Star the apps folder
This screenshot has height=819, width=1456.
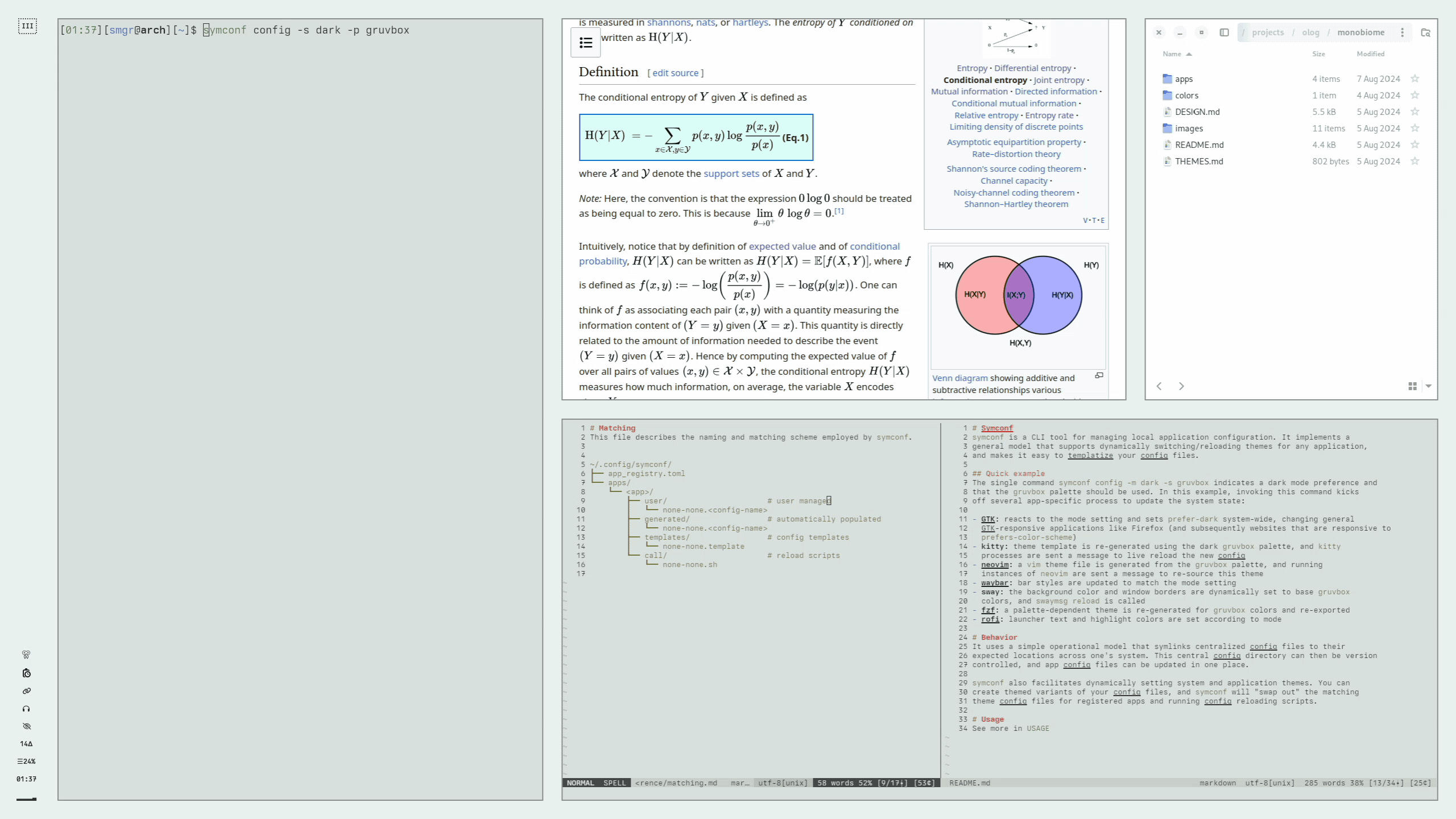click(x=1415, y=78)
